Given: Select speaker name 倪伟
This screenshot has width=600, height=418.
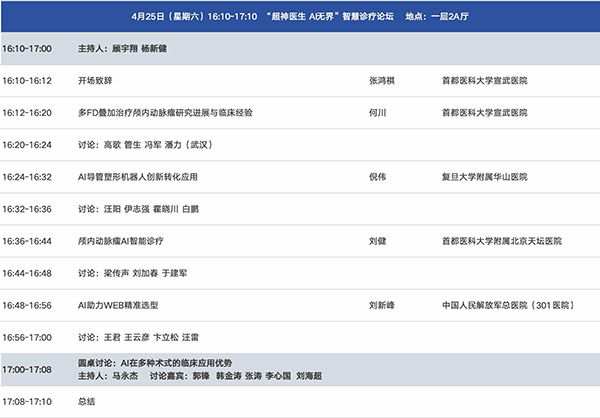Looking at the screenshot, I should [378, 177].
